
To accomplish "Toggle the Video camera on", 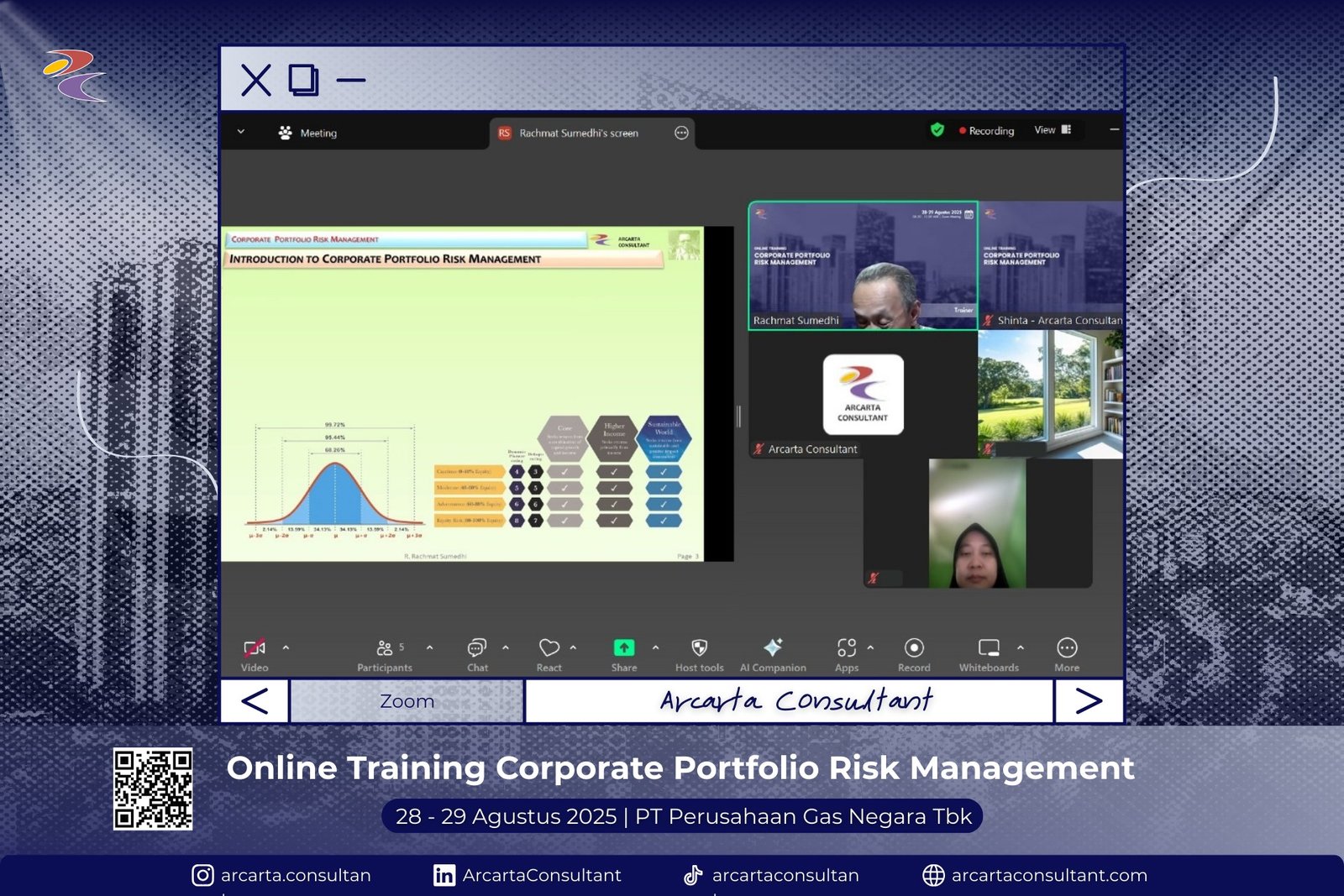I will pyautogui.click(x=255, y=648).
